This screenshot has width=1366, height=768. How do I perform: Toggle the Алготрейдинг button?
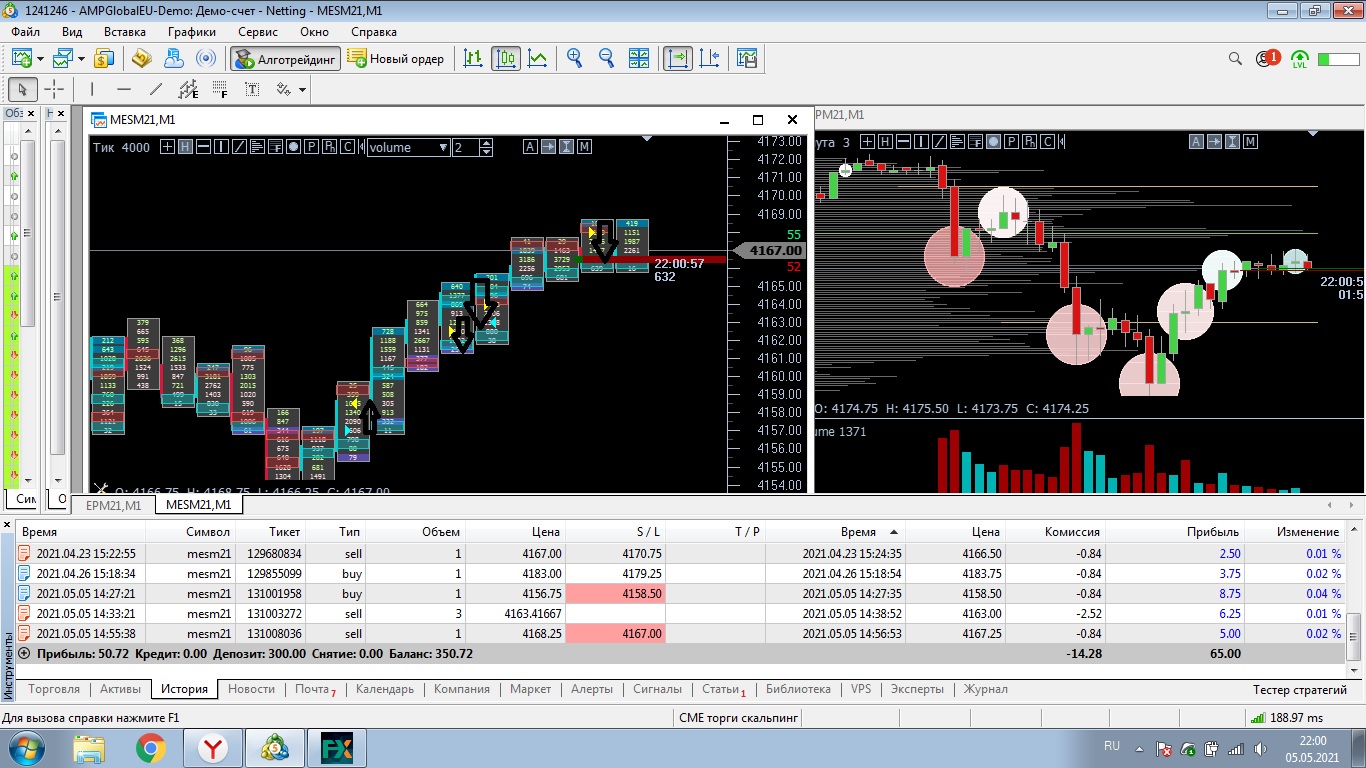[x=285, y=59]
